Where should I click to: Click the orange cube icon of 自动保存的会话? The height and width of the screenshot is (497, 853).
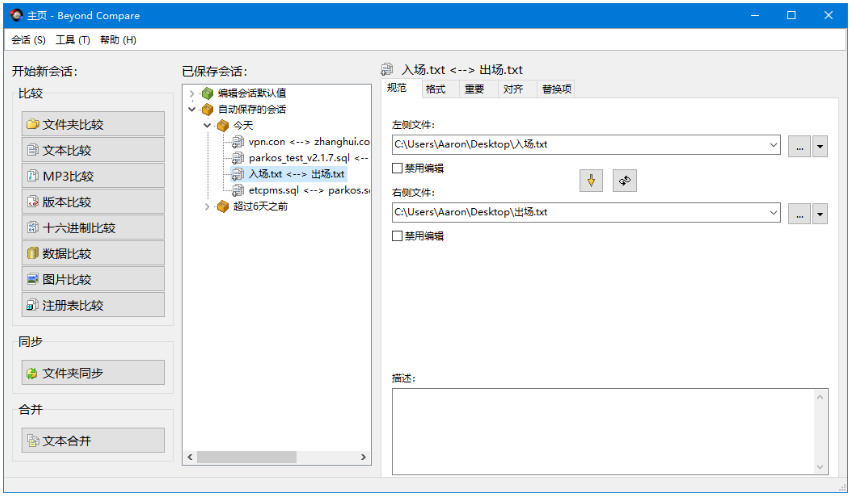coord(207,109)
